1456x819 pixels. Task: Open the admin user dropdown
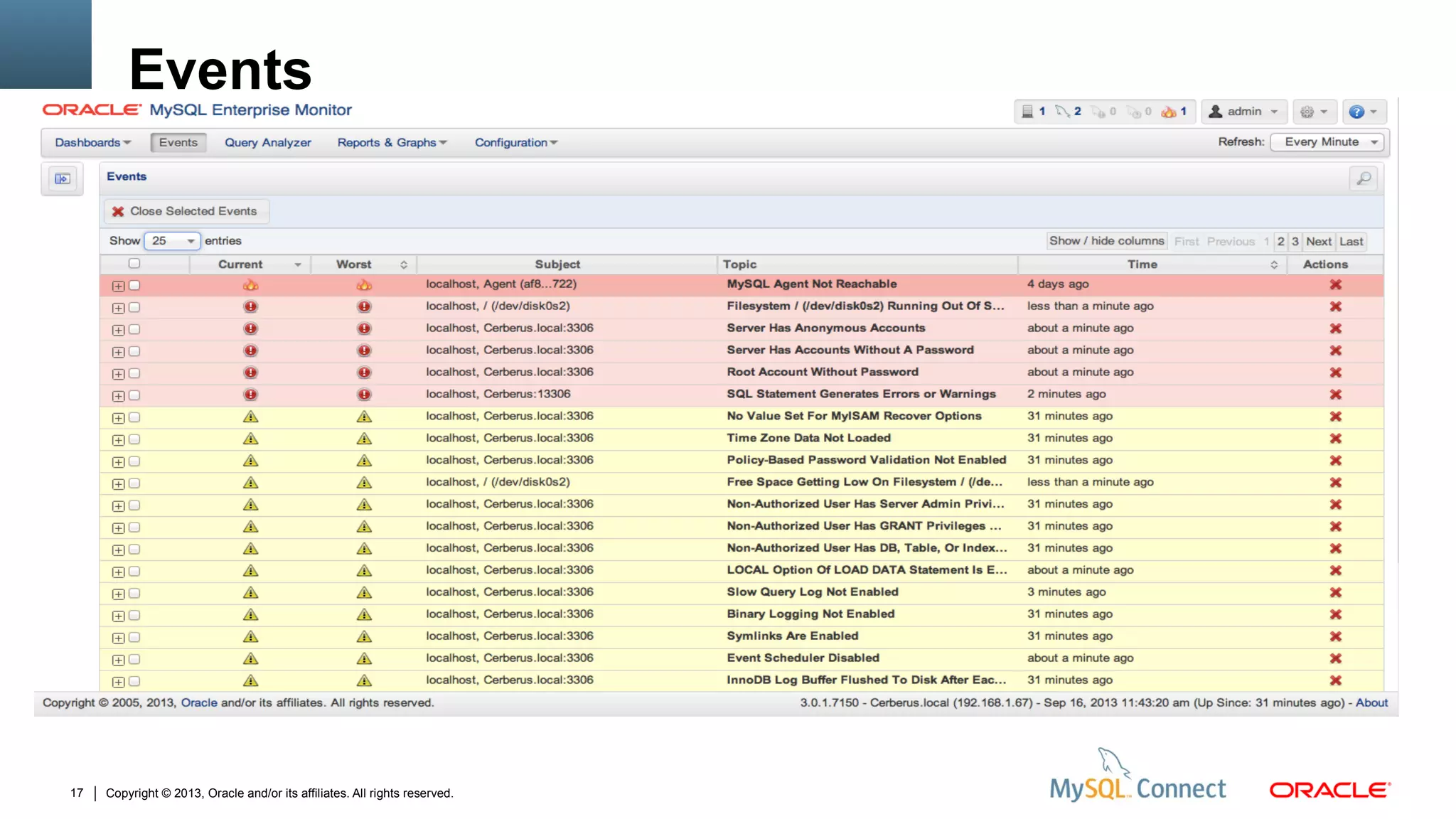[1244, 112]
